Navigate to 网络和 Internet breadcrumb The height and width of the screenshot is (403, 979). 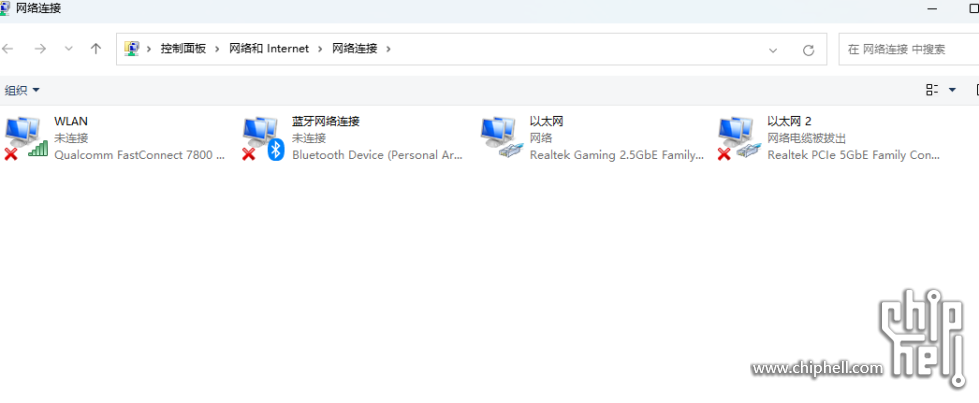coord(269,49)
